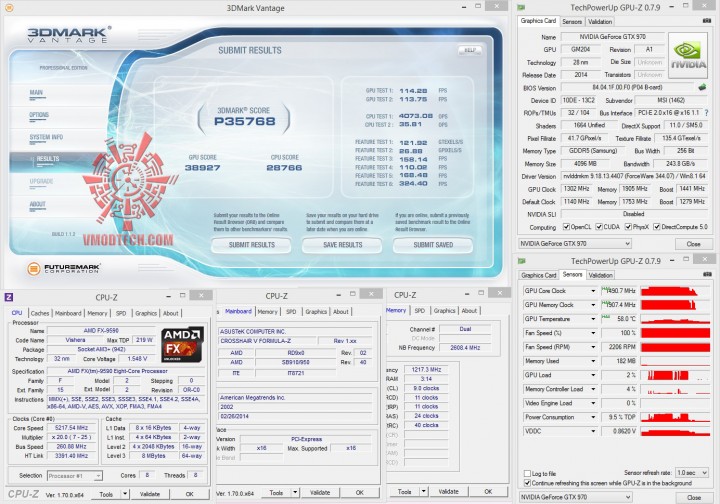Screen dimensions: 720x504
Task: Open the Caches tab in CPU-Z
Action: coord(39,313)
